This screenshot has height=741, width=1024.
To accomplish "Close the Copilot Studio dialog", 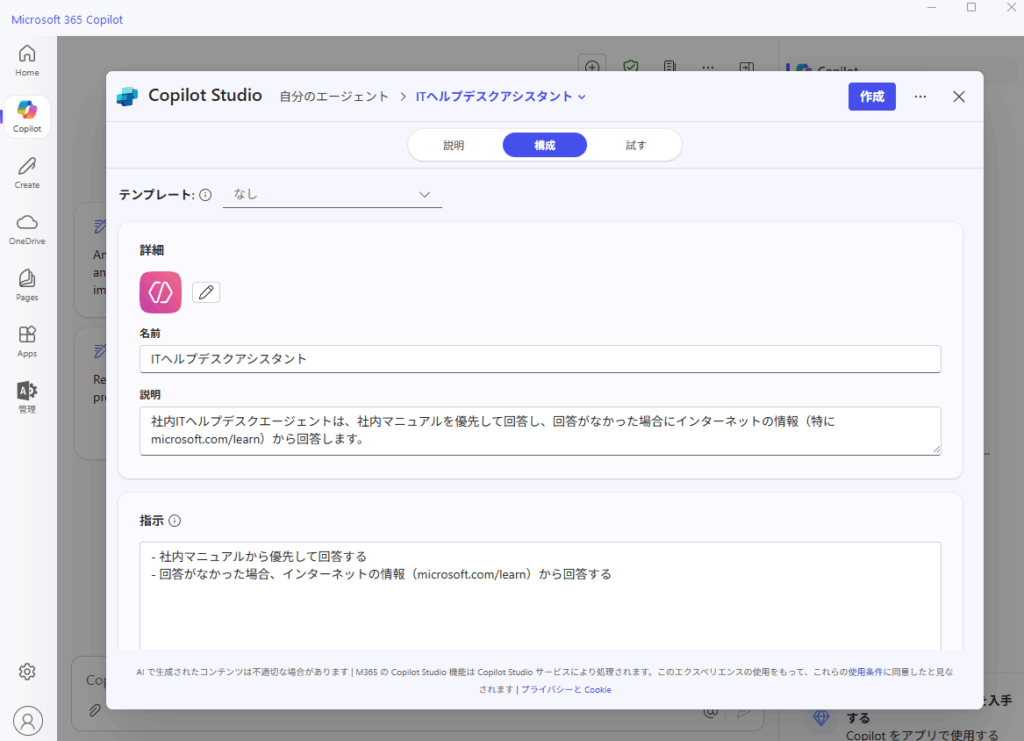I will [959, 97].
